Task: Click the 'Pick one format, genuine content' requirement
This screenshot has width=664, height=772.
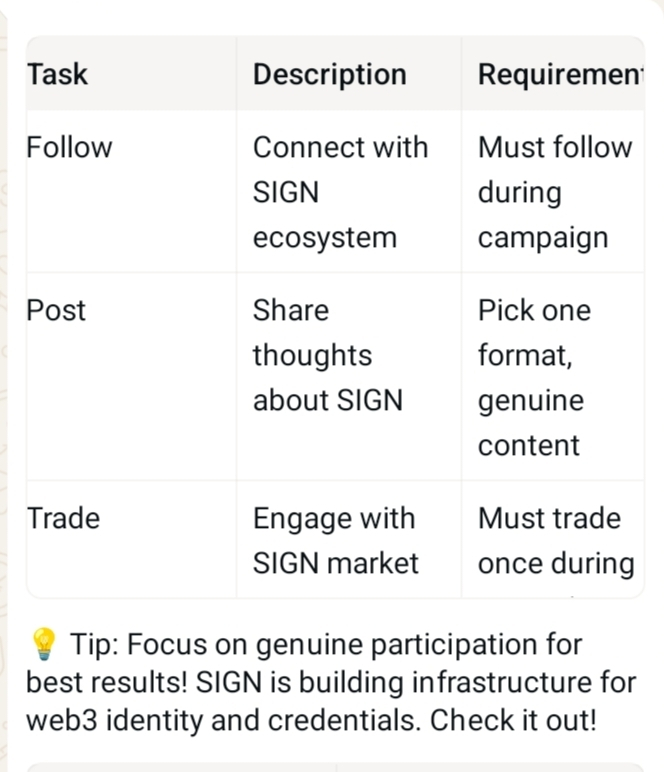Action: (x=534, y=378)
